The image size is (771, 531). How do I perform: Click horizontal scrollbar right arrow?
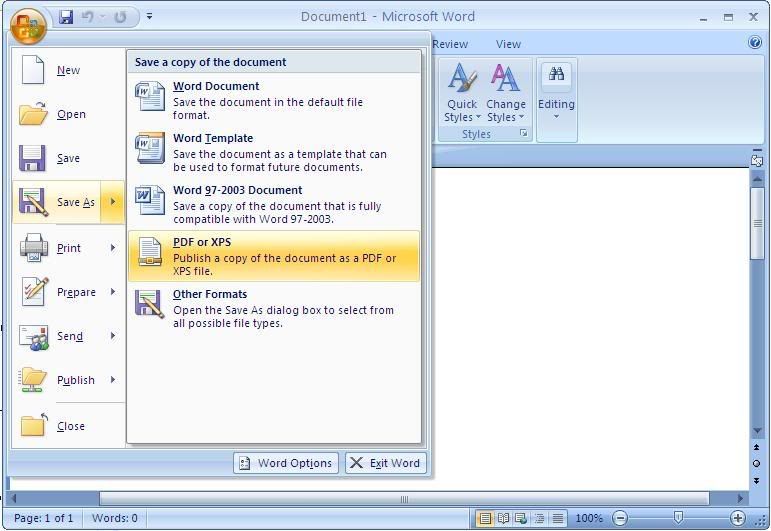point(740,499)
